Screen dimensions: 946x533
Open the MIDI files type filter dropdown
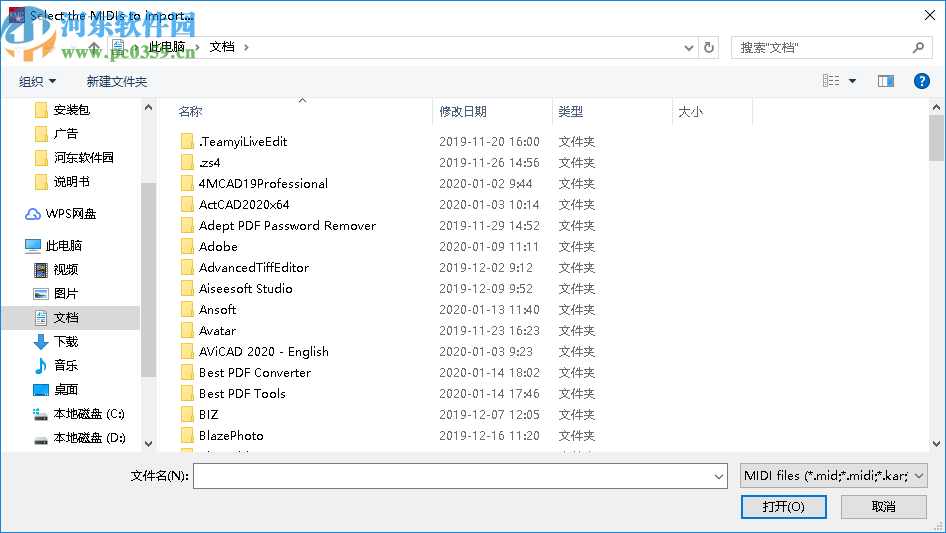[x=834, y=476]
